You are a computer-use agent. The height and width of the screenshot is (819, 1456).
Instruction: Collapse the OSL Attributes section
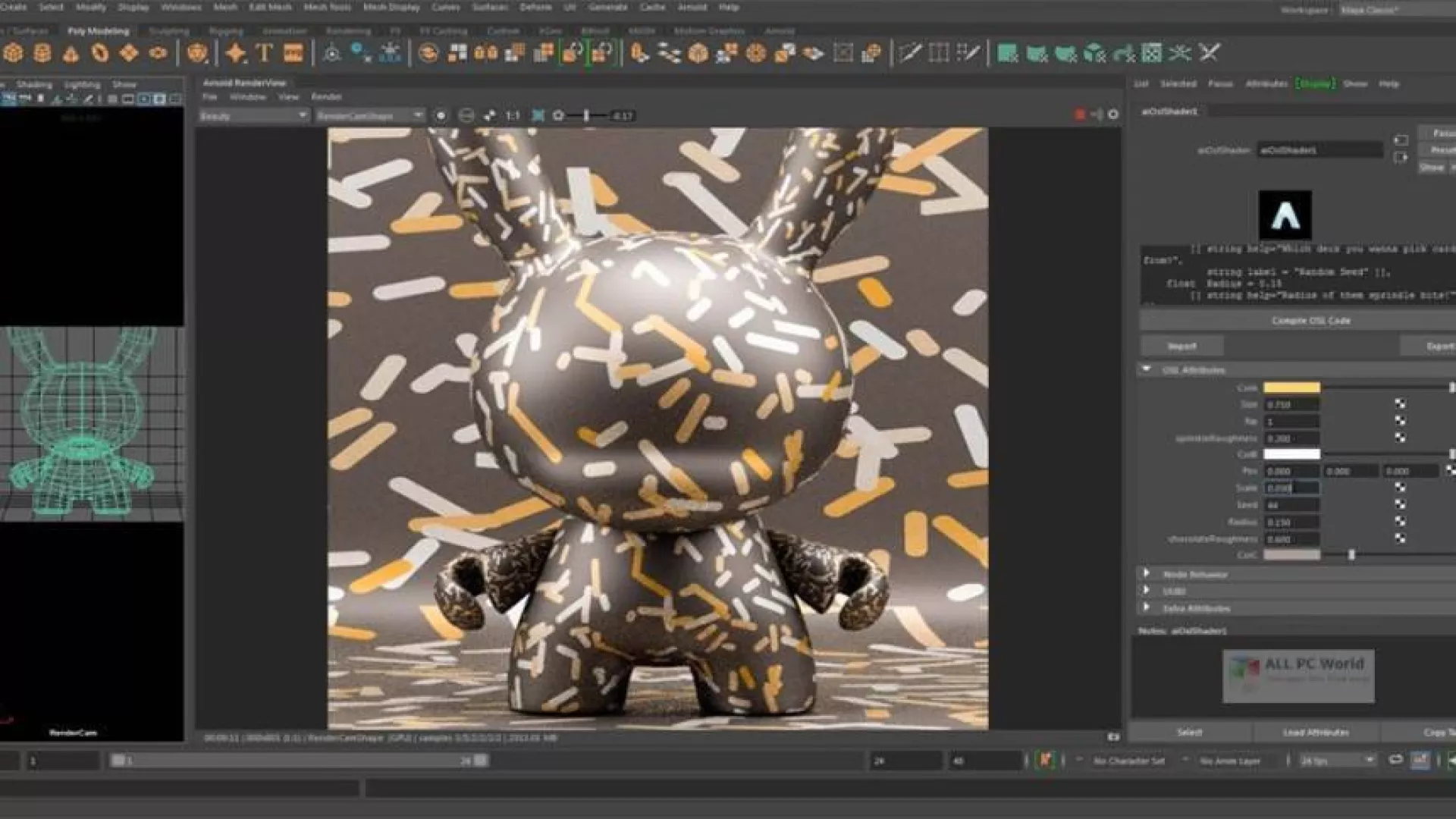(1147, 369)
